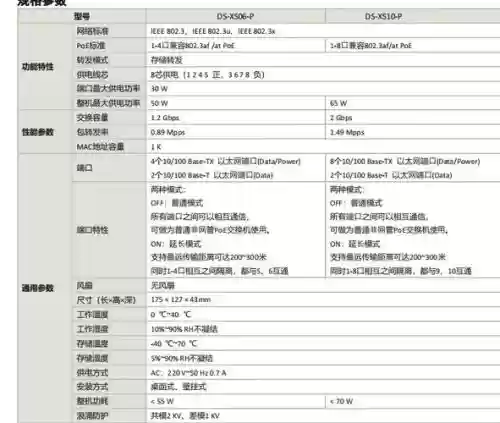Viewport: 500px width, 423px height.
Task: Select the '30 W' value
Action: click(x=159, y=89)
